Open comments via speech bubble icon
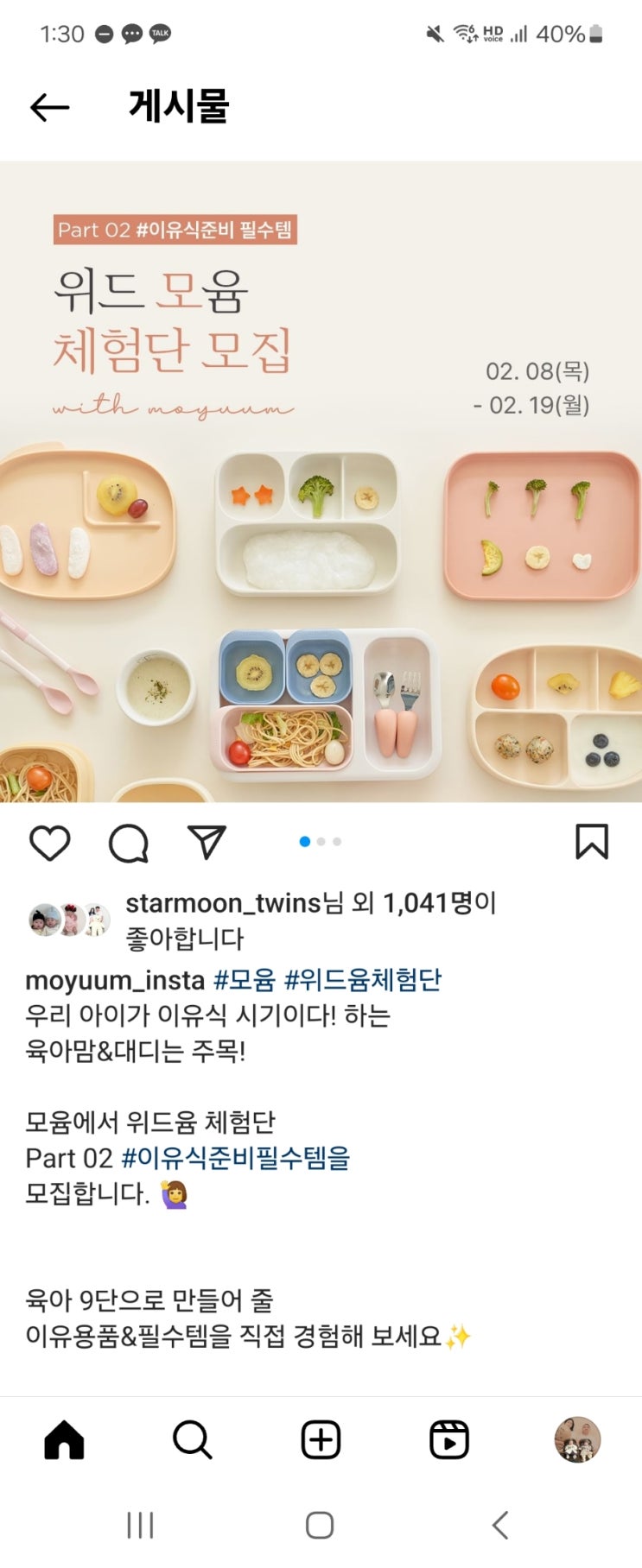 (x=129, y=843)
